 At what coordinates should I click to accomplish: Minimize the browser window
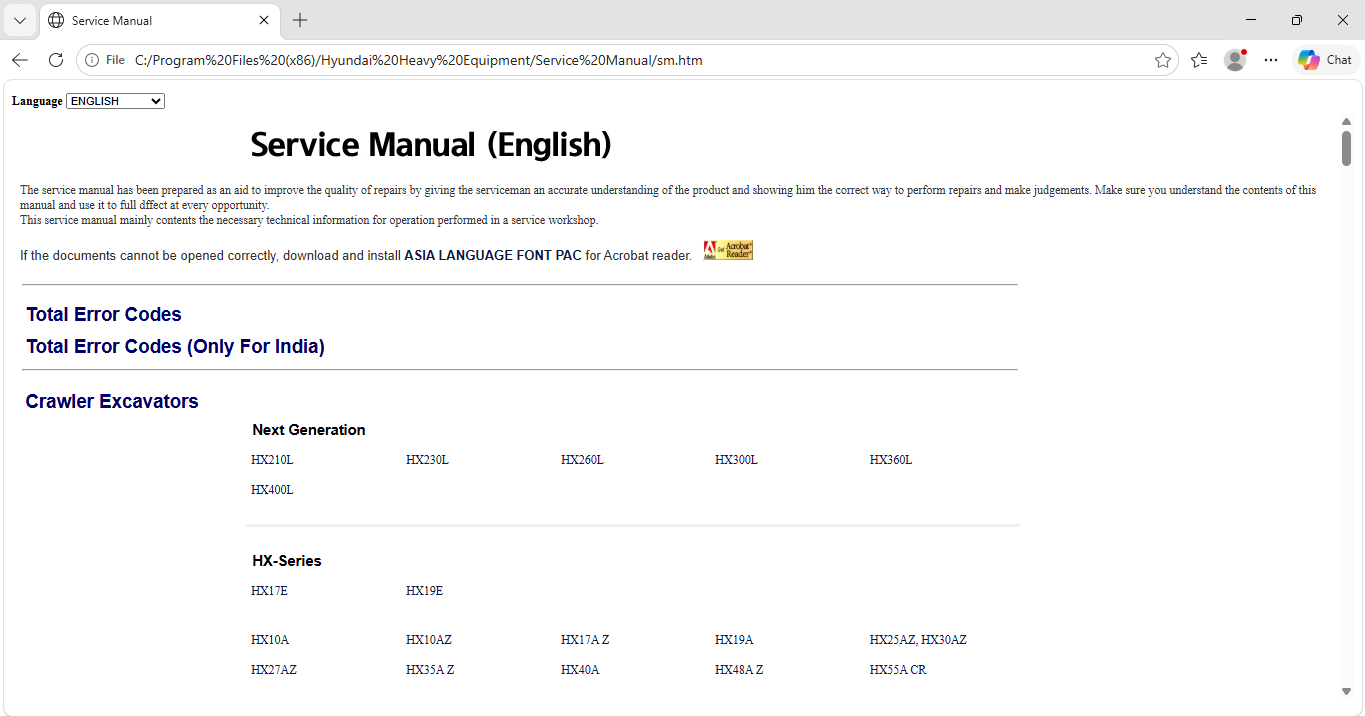1251,20
